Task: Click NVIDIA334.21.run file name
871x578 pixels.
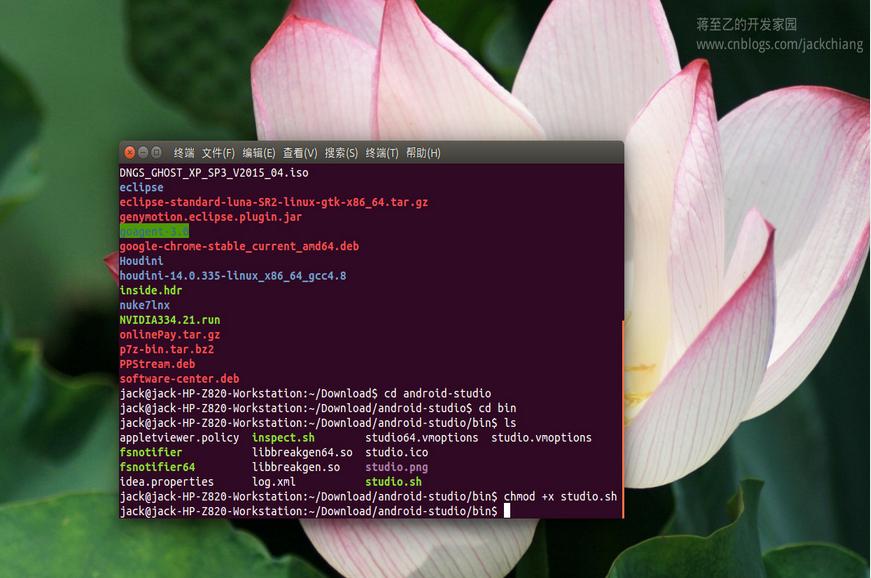Action: (170, 320)
